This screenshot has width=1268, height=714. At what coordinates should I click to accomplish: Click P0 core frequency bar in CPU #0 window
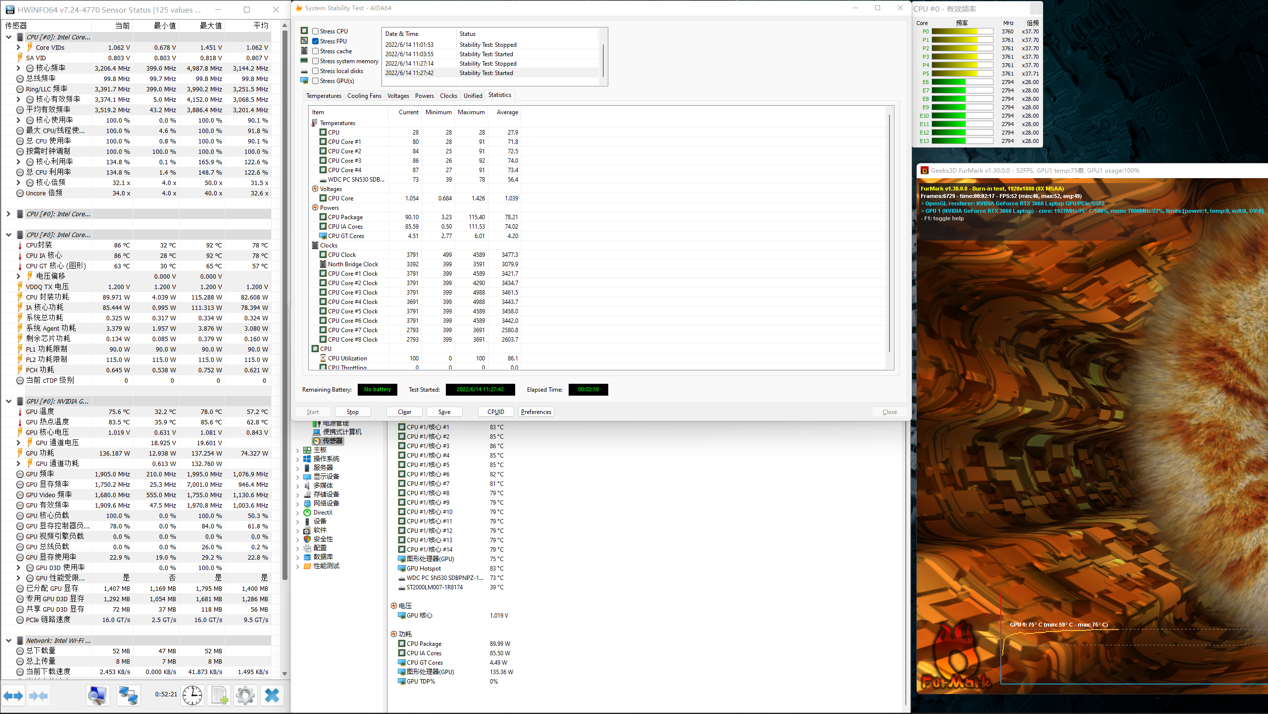(x=963, y=31)
